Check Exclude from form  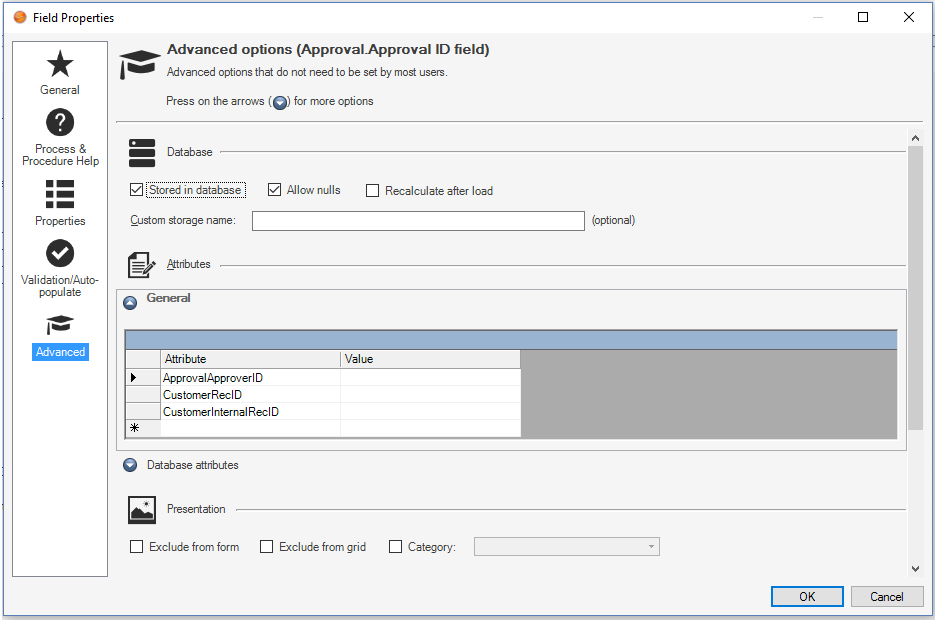[135, 546]
